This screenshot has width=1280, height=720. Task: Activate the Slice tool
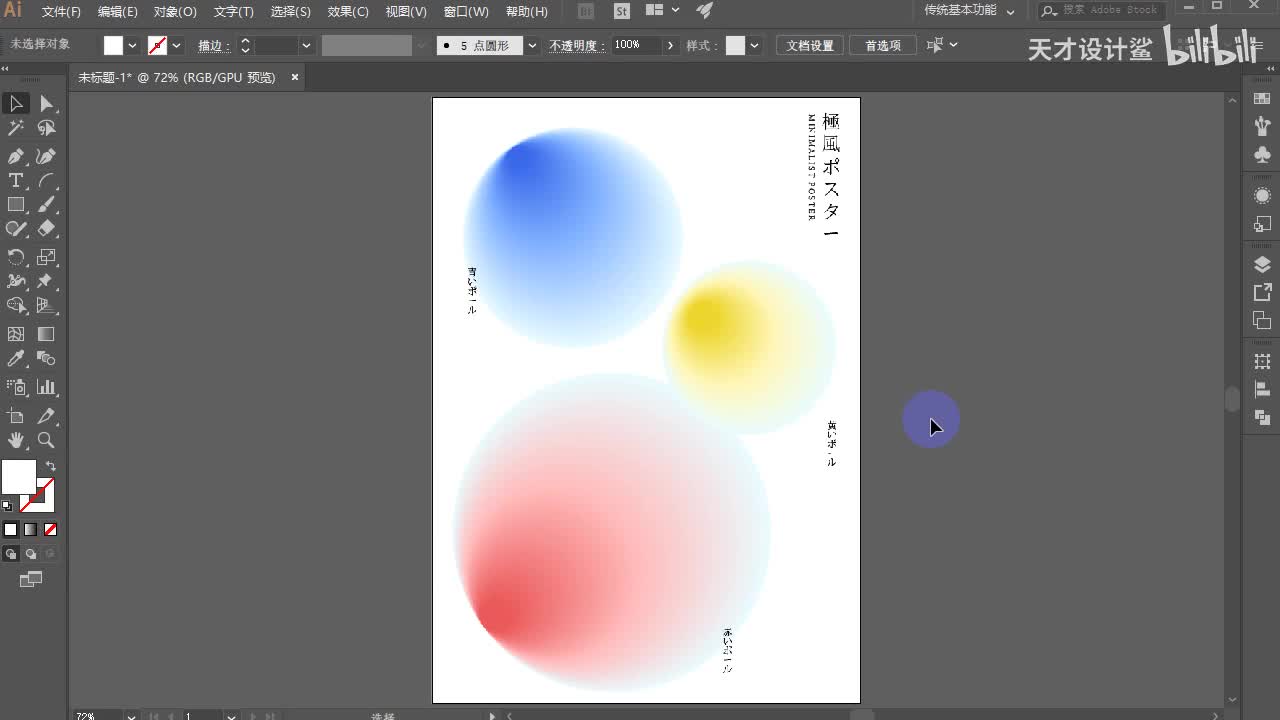point(46,416)
